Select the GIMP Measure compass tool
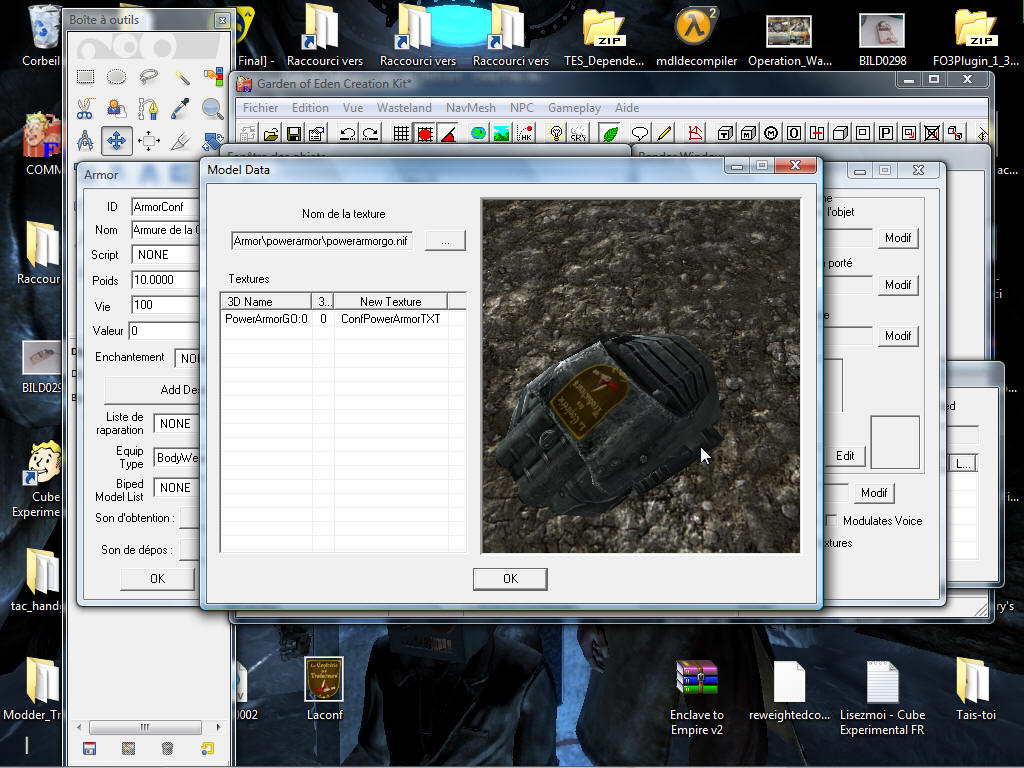This screenshot has width=1024, height=768. [85, 140]
